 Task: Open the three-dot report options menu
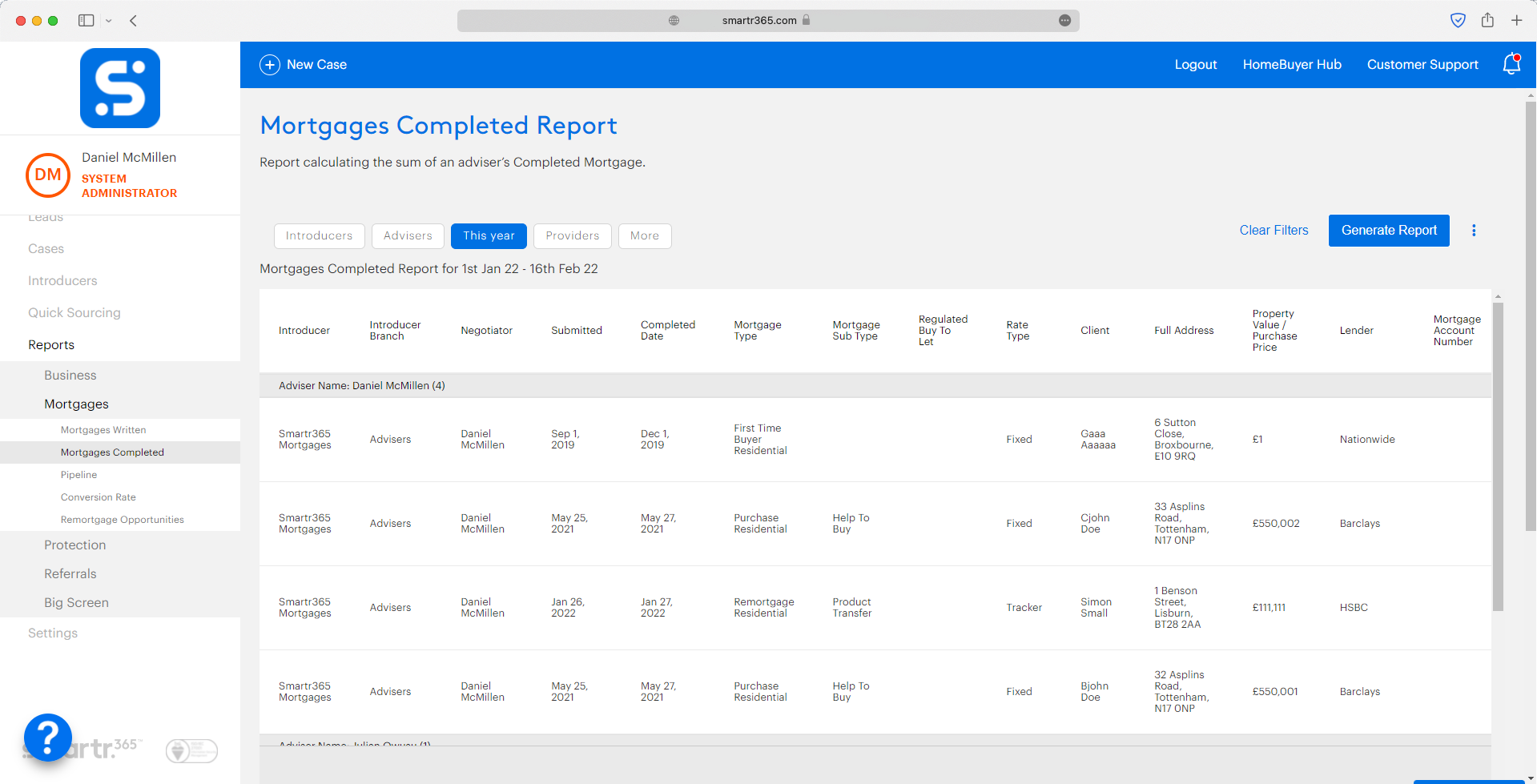tap(1474, 231)
